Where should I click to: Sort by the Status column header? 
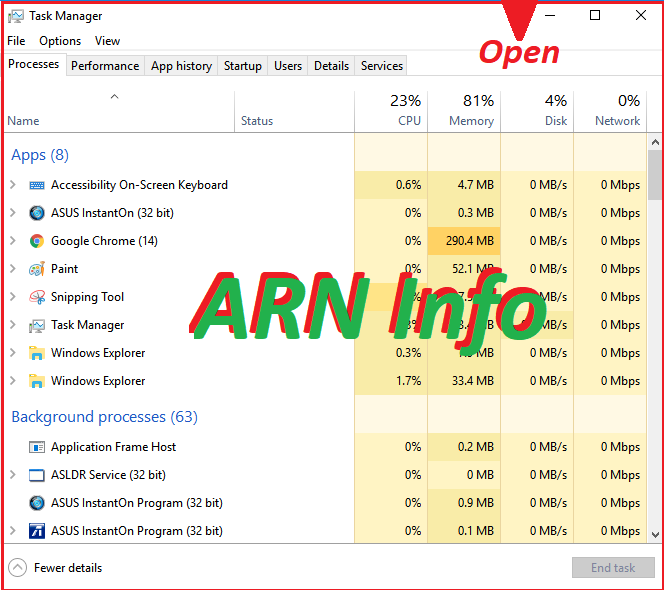tap(294, 111)
